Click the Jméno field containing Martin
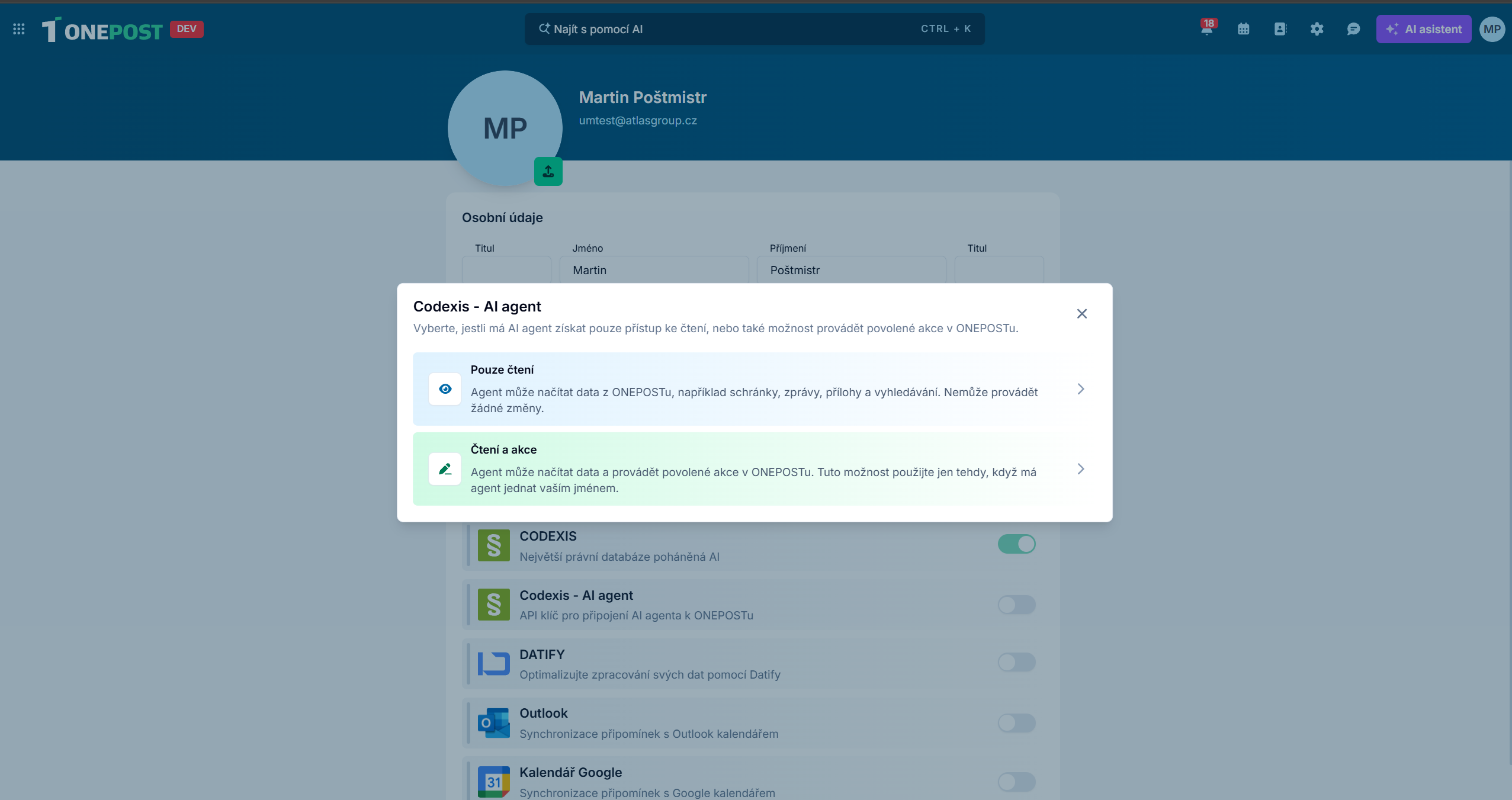The image size is (1512, 800). pyautogui.click(x=654, y=270)
